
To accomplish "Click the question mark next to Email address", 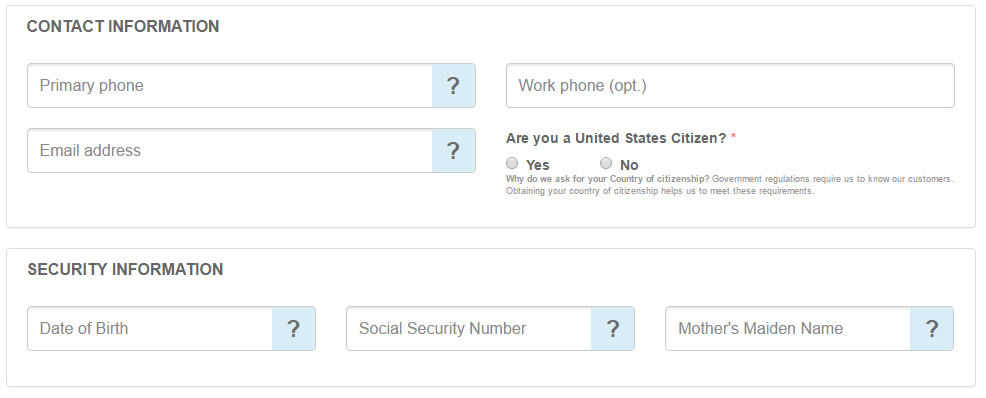I will point(453,151).
